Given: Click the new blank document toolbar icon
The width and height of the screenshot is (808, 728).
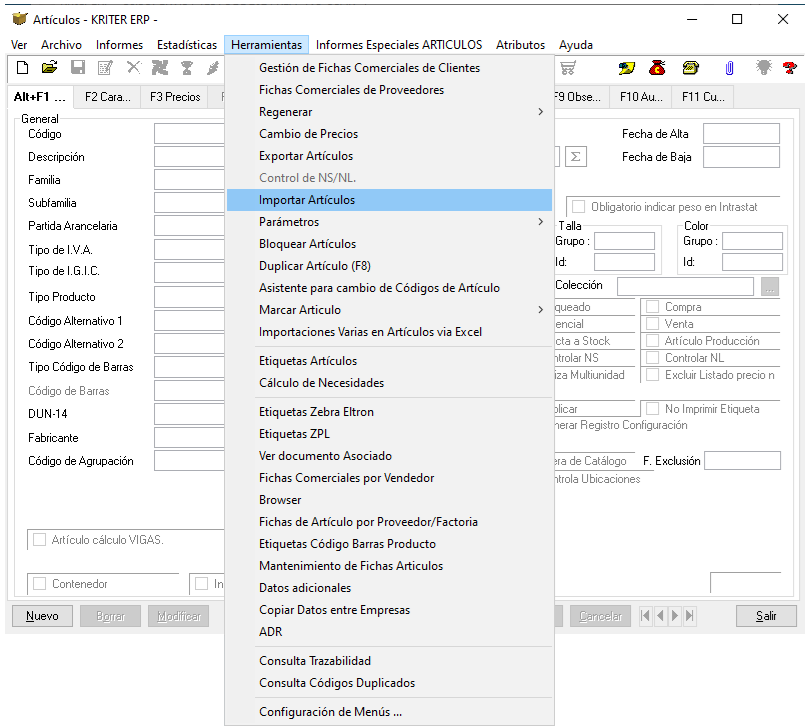Looking at the screenshot, I should coord(22,67).
